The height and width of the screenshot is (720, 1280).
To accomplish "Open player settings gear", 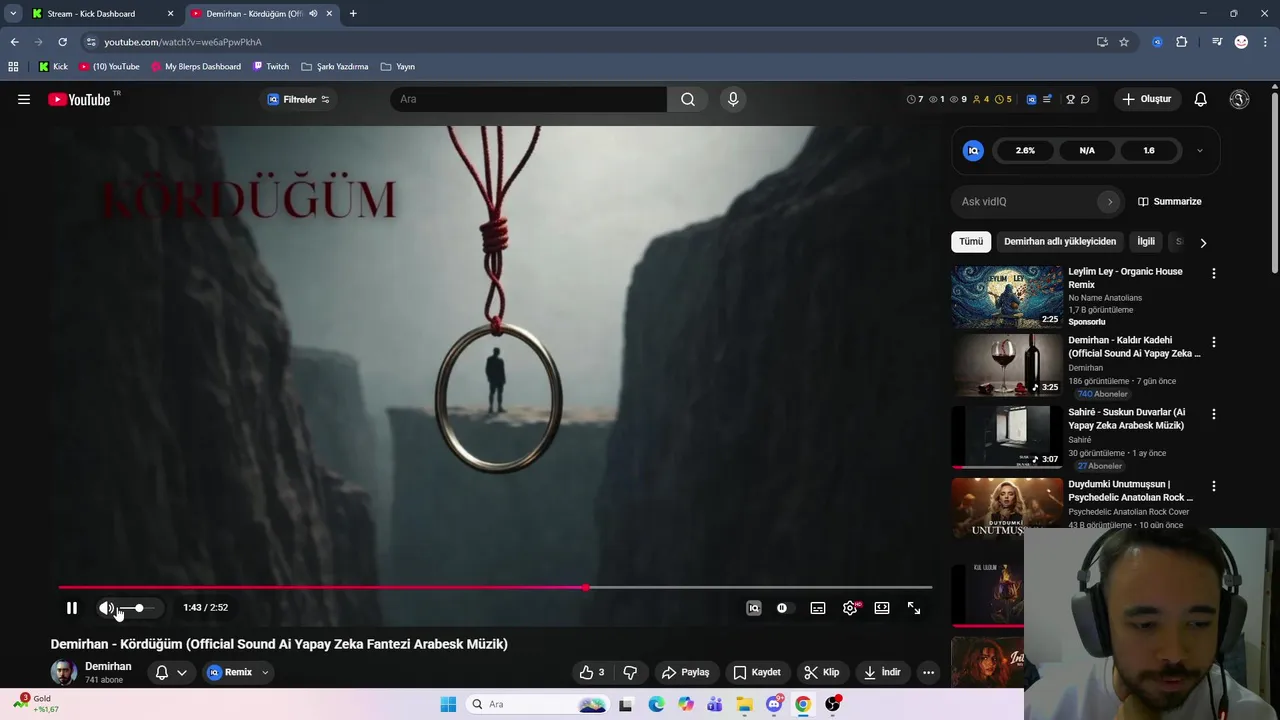I will coord(850,608).
